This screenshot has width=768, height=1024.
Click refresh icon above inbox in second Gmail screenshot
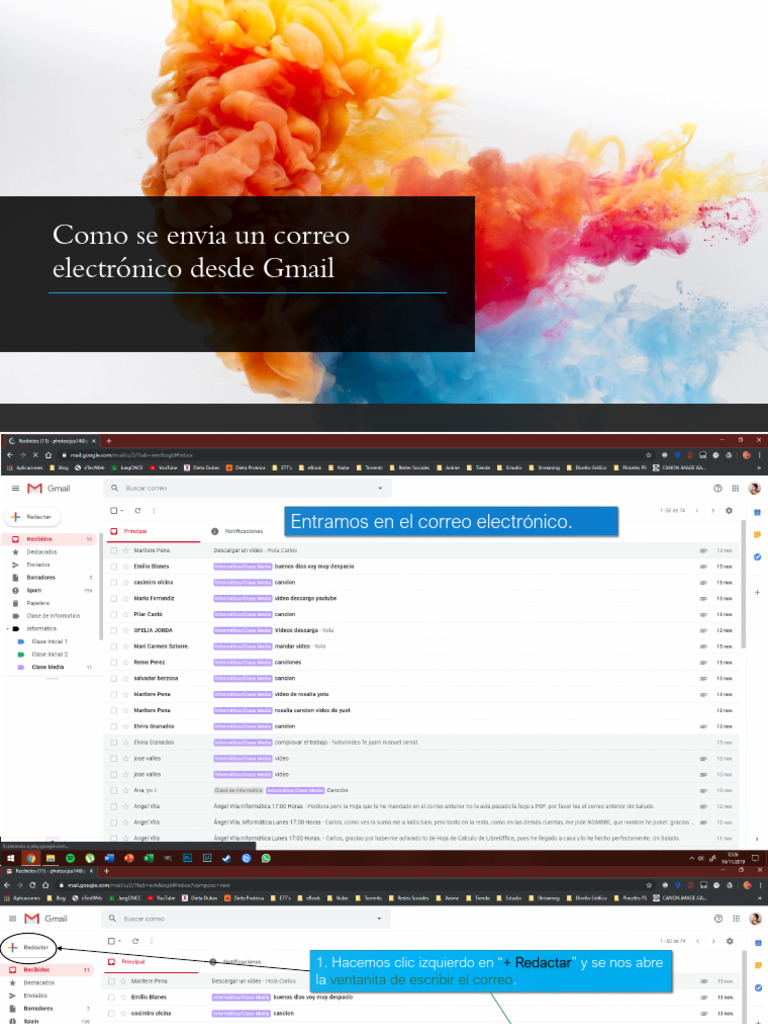[136, 941]
